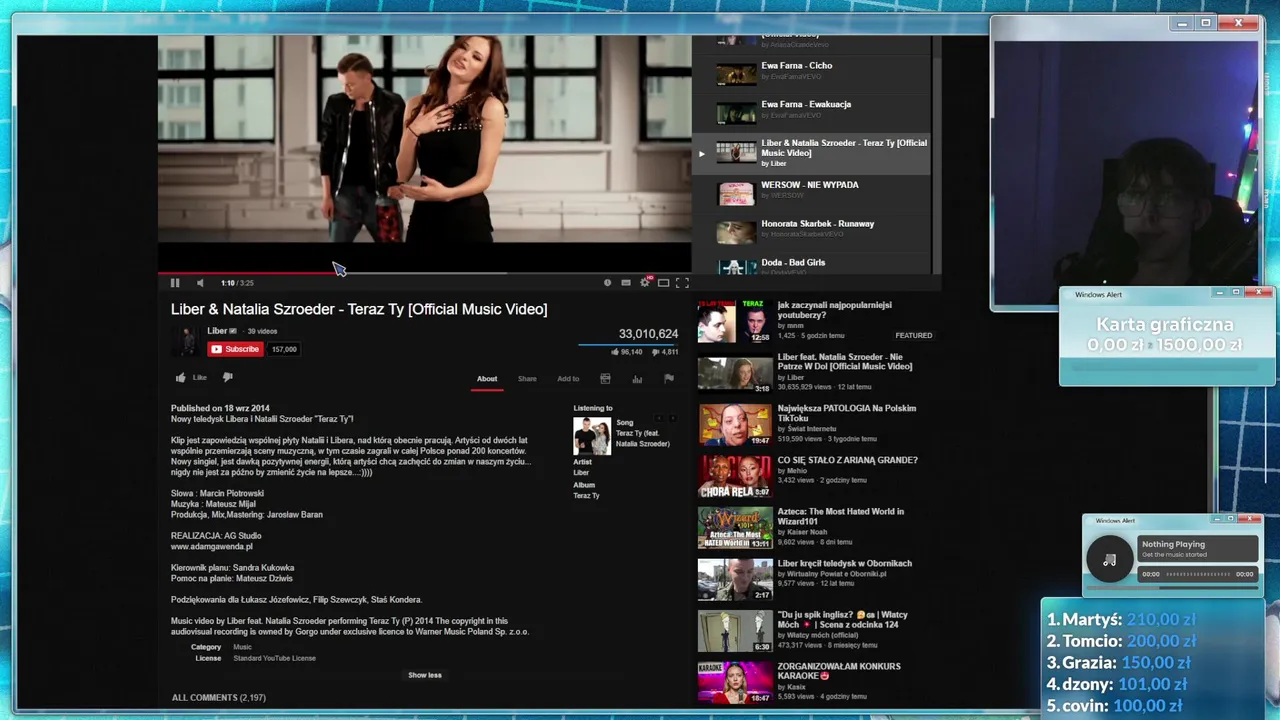Click the artist name Liber under Listening to
The image size is (1280, 720).
pos(581,473)
